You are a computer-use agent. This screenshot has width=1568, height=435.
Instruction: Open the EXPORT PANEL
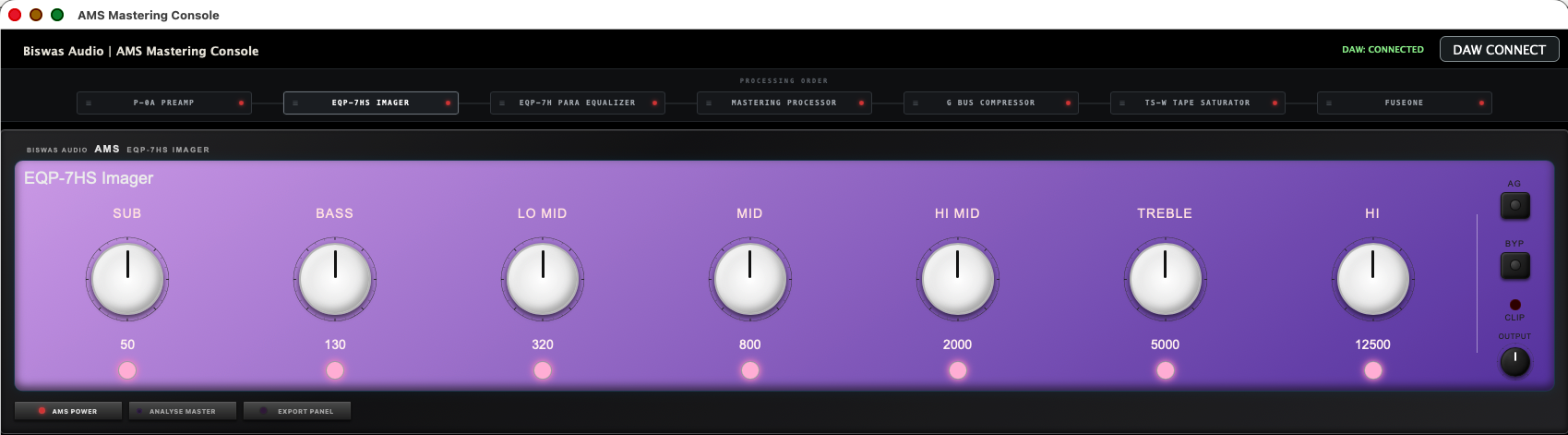coord(297,411)
